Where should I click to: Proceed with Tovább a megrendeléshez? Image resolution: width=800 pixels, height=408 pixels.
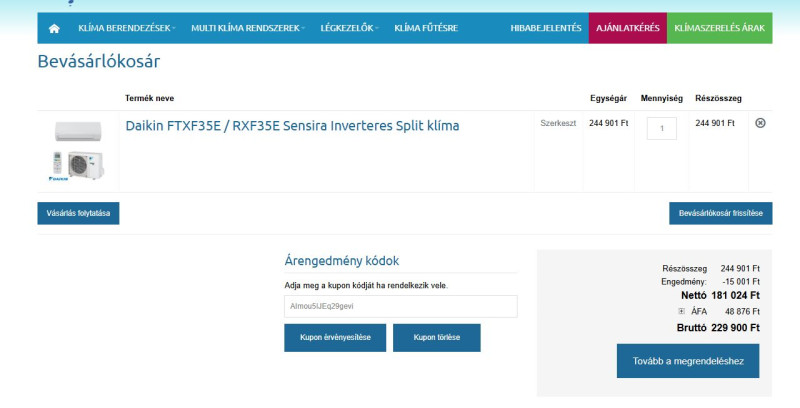tap(687, 361)
